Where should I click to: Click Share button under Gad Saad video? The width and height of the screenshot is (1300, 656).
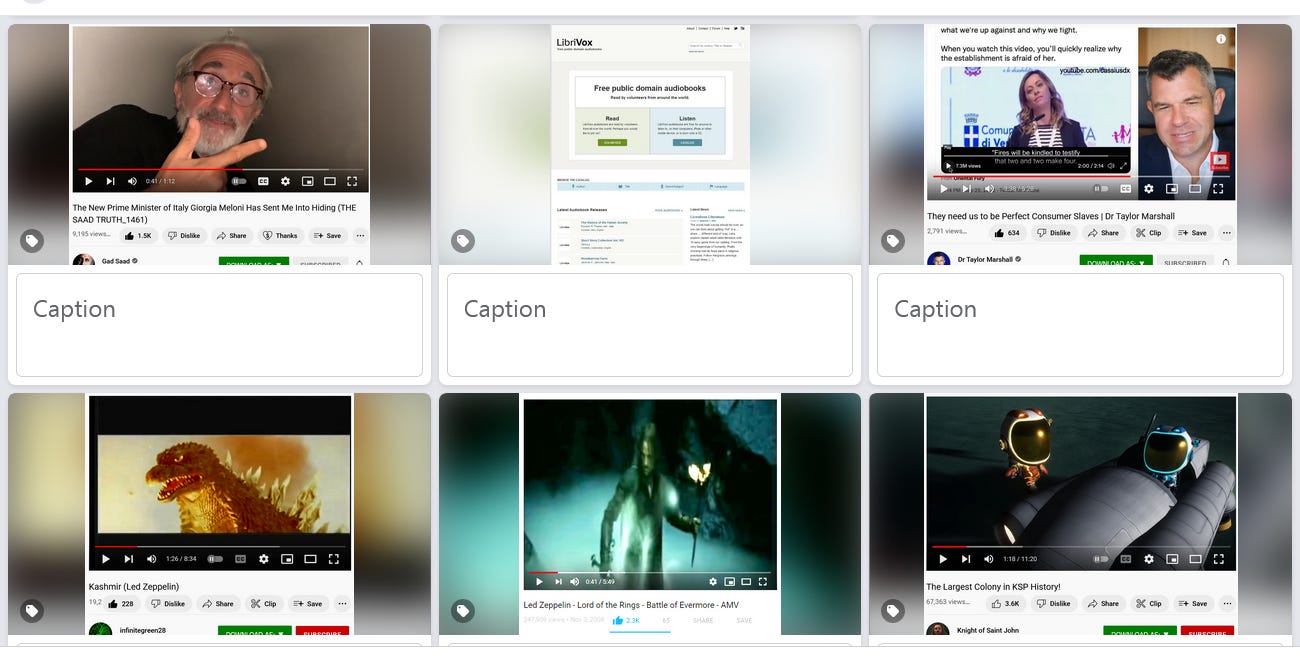point(231,236)
